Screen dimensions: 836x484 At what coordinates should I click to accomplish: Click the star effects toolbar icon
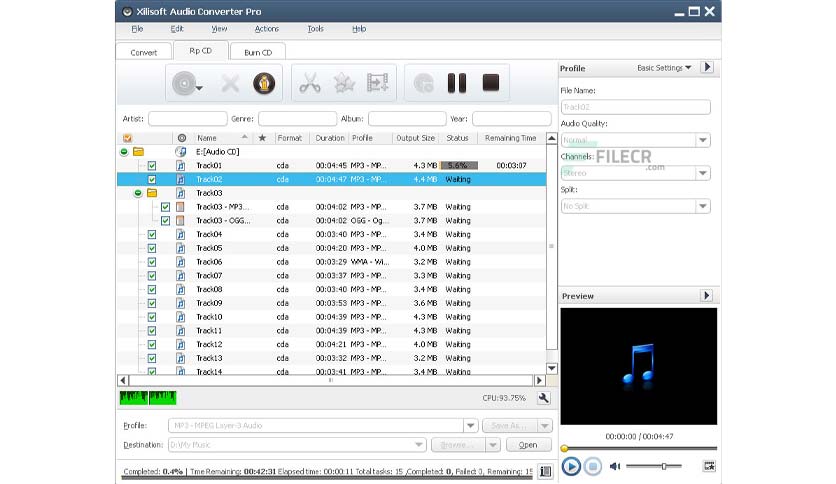(344, 83)
